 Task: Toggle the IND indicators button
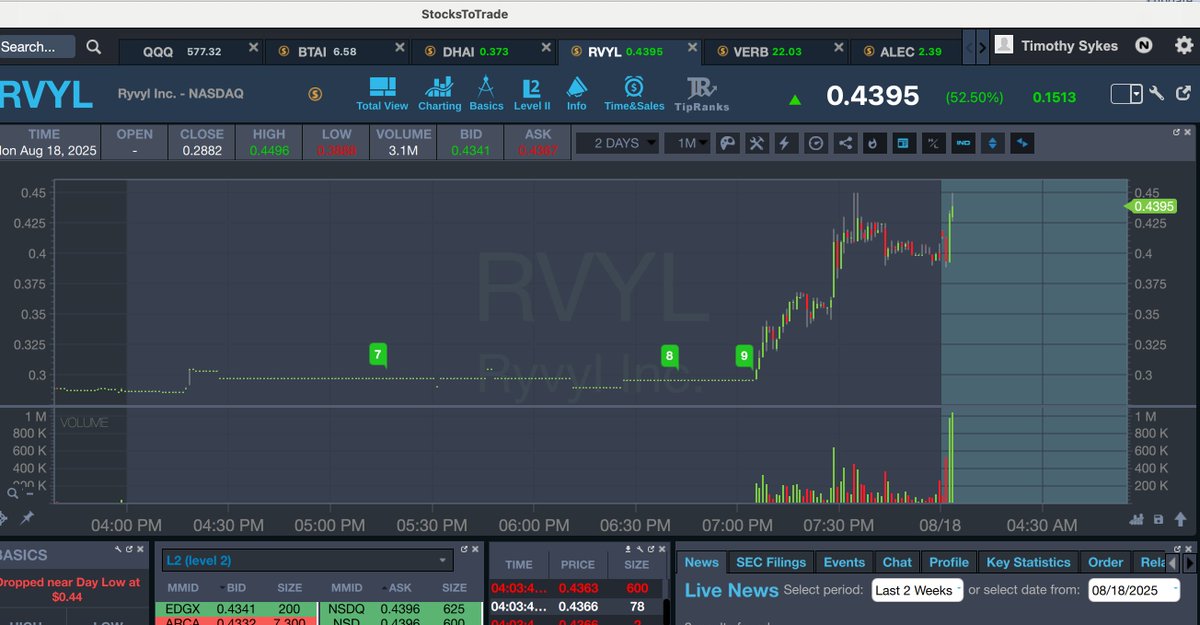(x=962, y=143)
